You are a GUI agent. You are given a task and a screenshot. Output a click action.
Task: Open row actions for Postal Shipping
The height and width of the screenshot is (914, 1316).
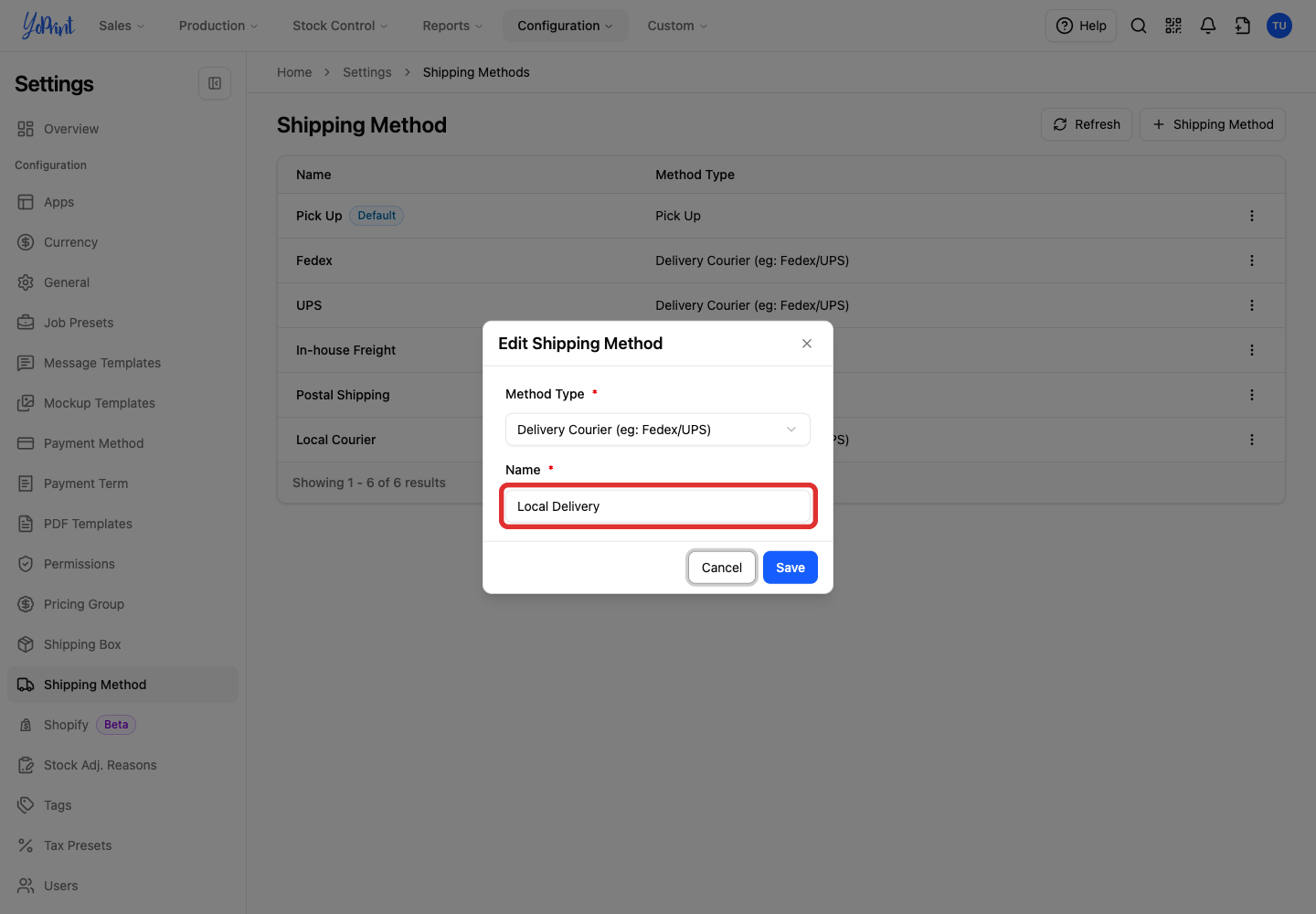(1252, 395)
